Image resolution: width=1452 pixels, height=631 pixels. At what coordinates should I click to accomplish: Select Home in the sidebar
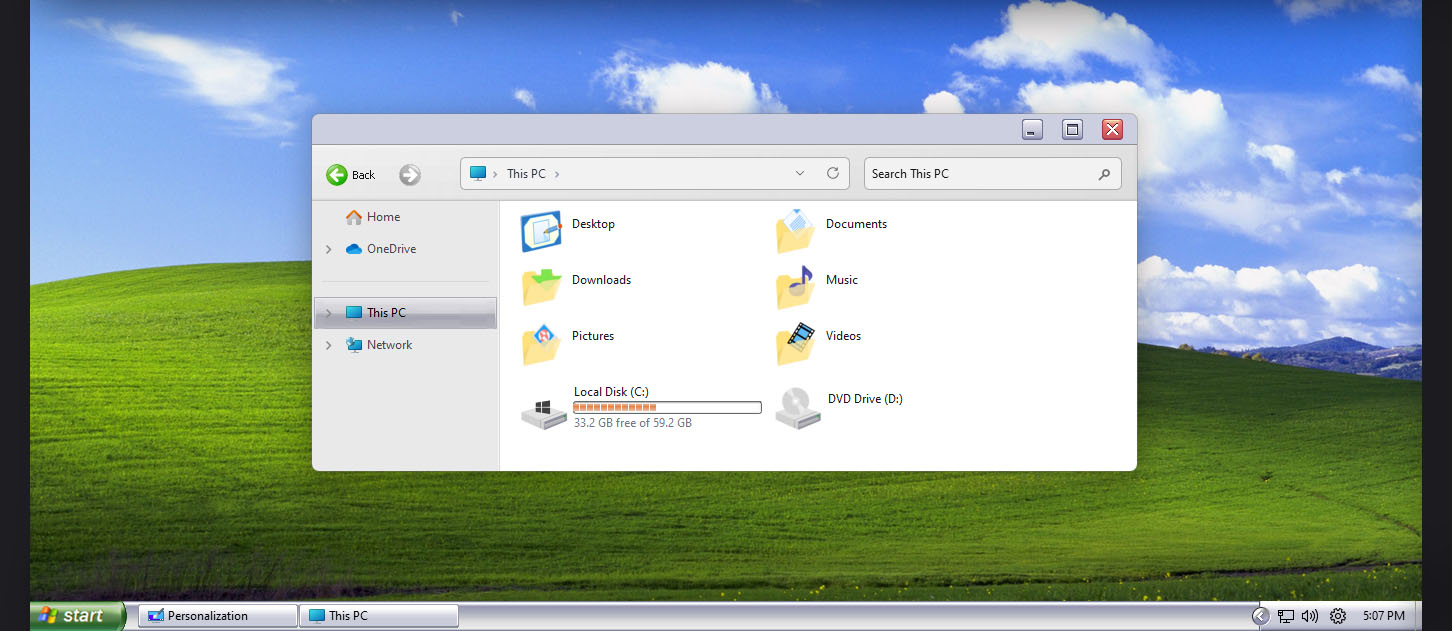coord(384,216)
